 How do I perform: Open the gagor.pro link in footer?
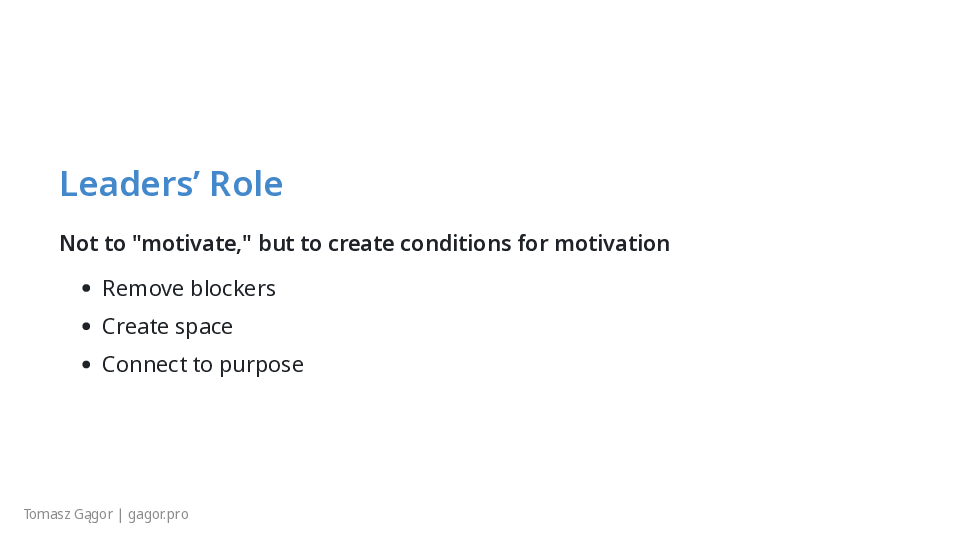(158, 515)
